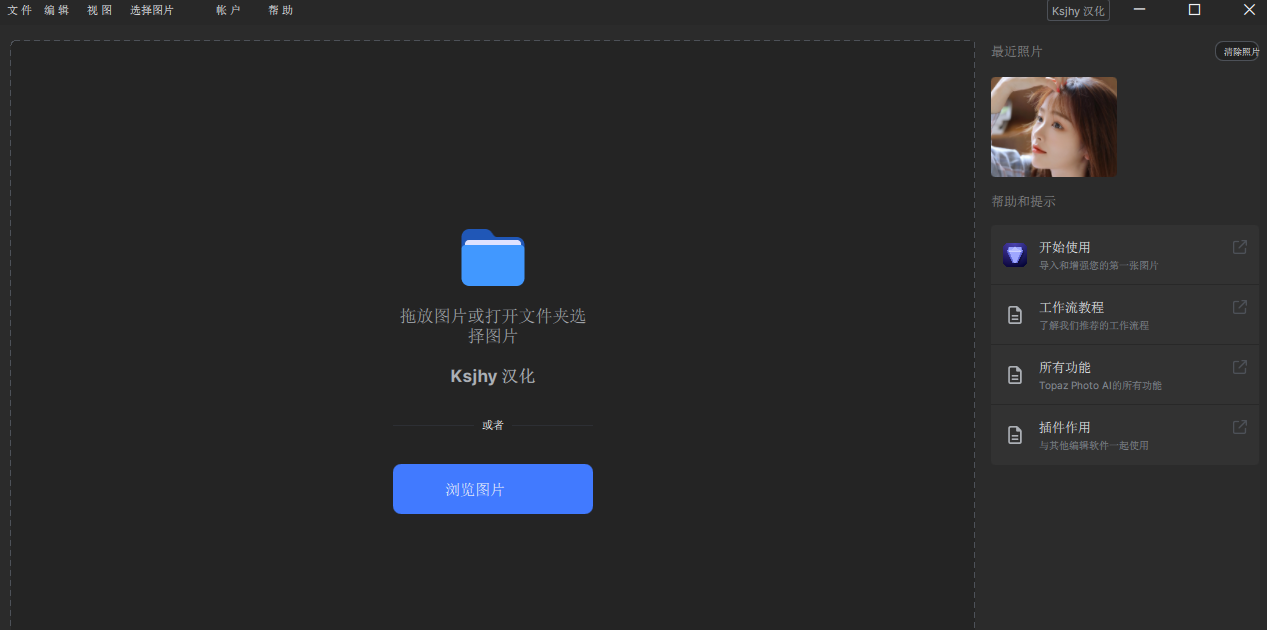
Task: Open the external link arrow for 所有功能
Action: (x=1239, y=367)
